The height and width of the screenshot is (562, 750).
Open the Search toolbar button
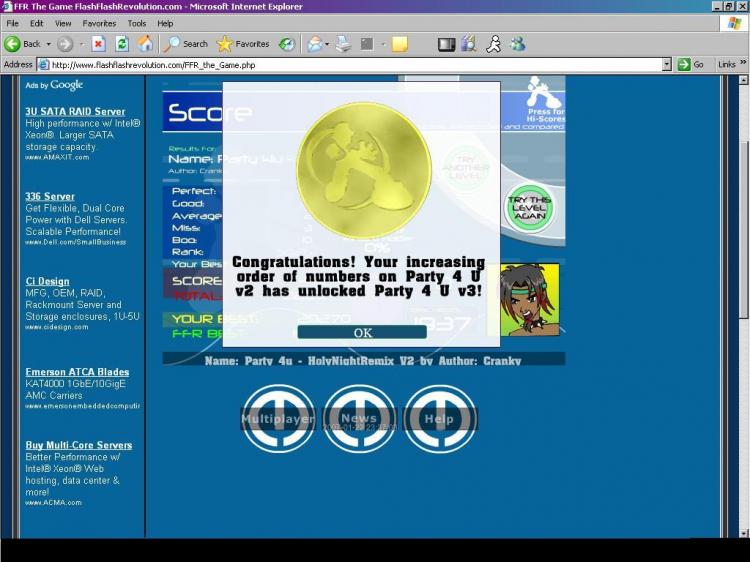[x=186, y=44]
